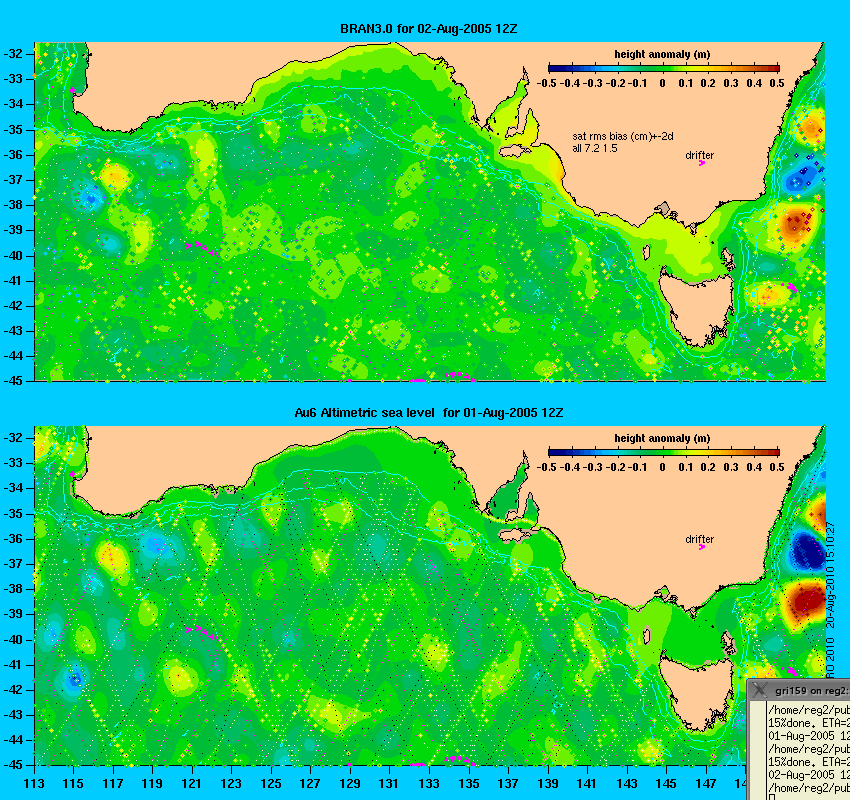Viewport: 850px width, 800px height.
Task: Click longitude label '137' on the bottom axis
Action: tap(508, 784)
